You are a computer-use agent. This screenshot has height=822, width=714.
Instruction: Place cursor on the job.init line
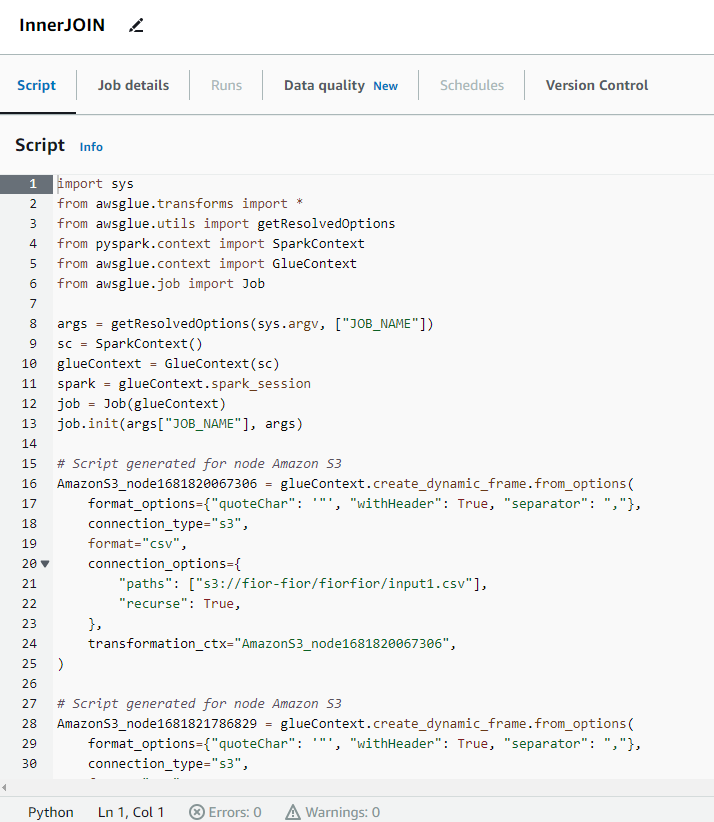[x=180, y=423]
